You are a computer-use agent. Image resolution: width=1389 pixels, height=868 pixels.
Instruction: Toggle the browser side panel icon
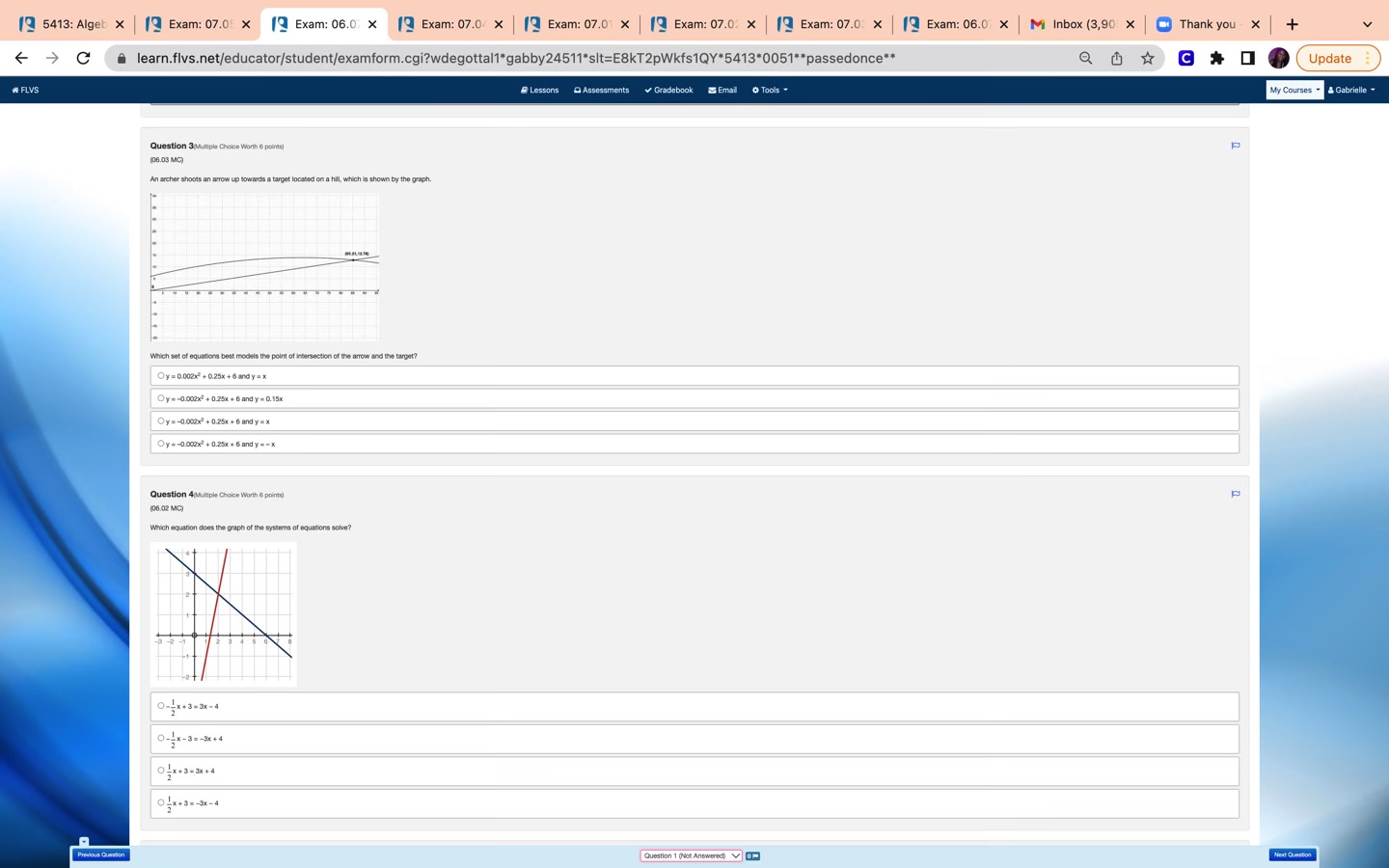click(x=1247, y=58)
